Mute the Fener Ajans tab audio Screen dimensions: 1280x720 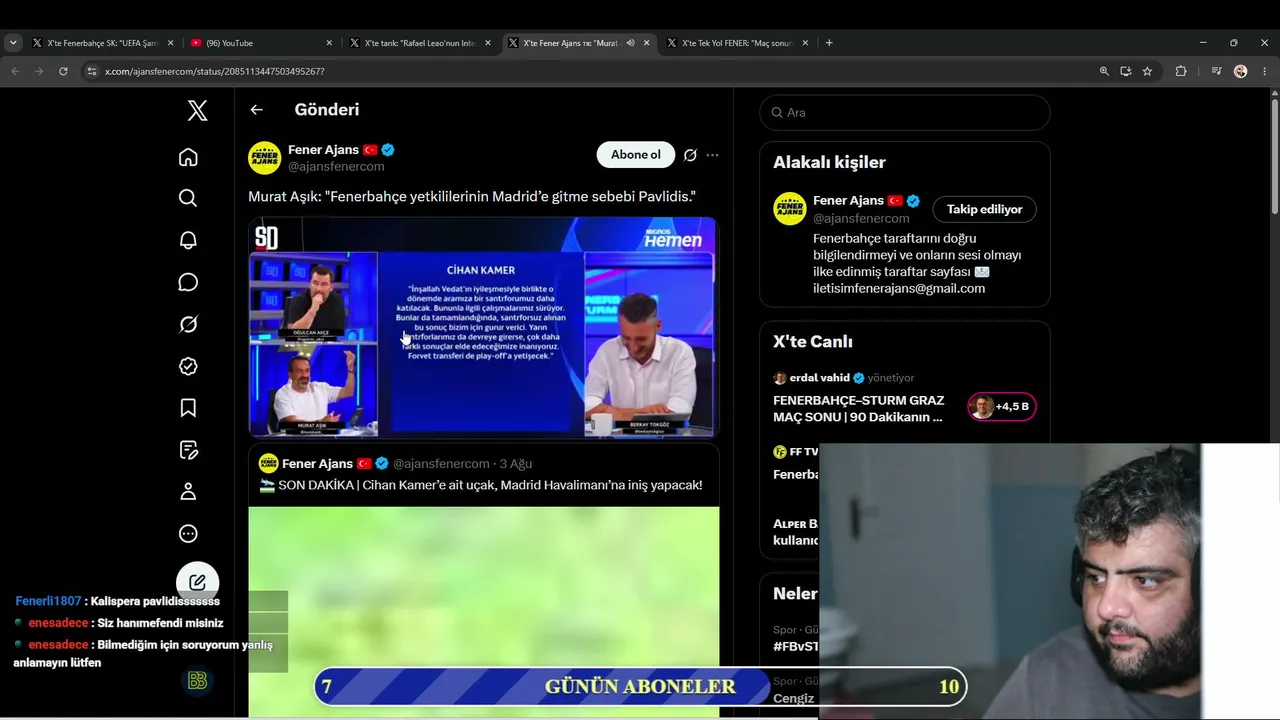tap(630, 43)
